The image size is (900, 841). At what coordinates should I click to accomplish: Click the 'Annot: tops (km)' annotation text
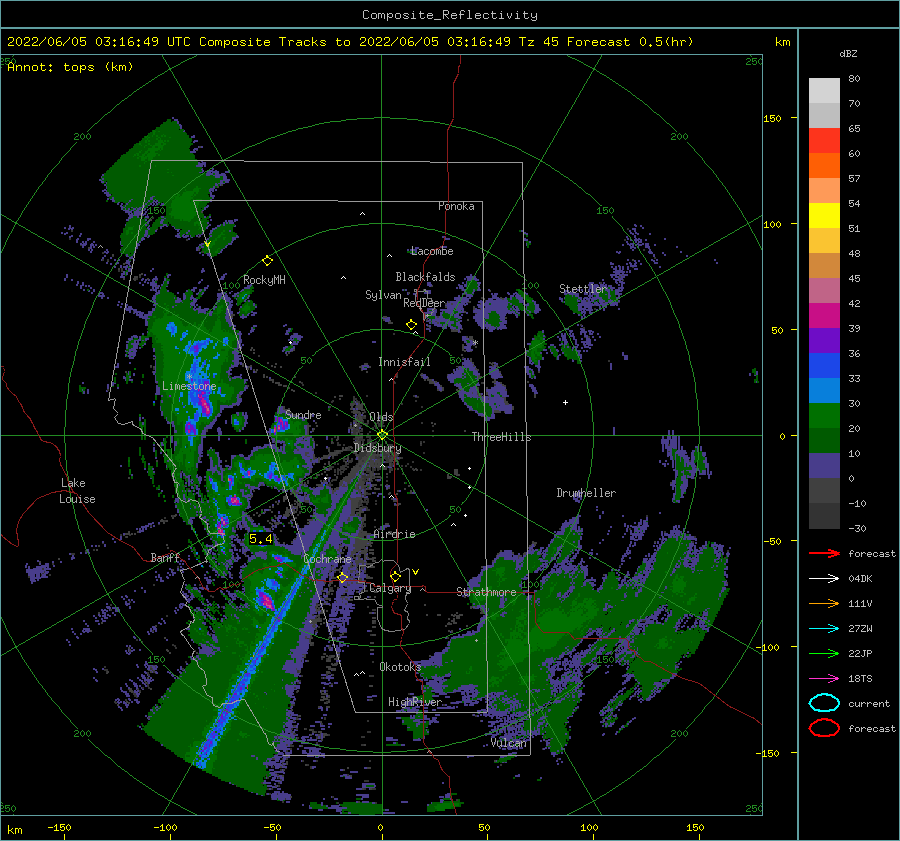pyautogui.click(x=70, y=67)
